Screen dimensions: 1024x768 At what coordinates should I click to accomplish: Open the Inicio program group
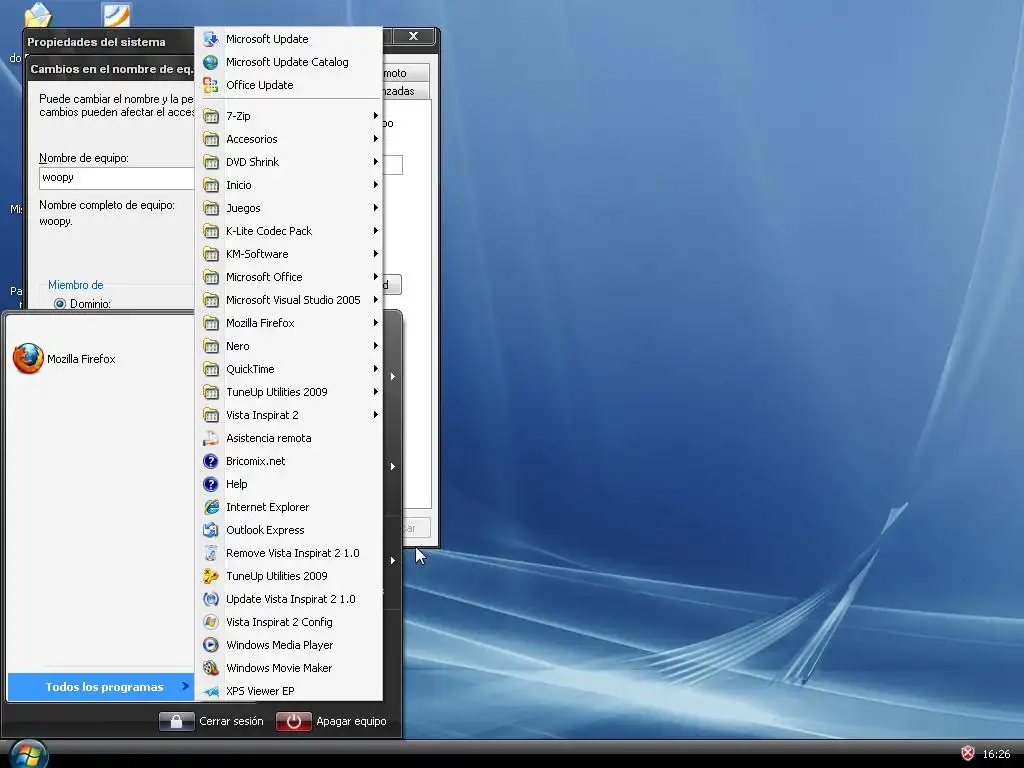click(290, 185)
